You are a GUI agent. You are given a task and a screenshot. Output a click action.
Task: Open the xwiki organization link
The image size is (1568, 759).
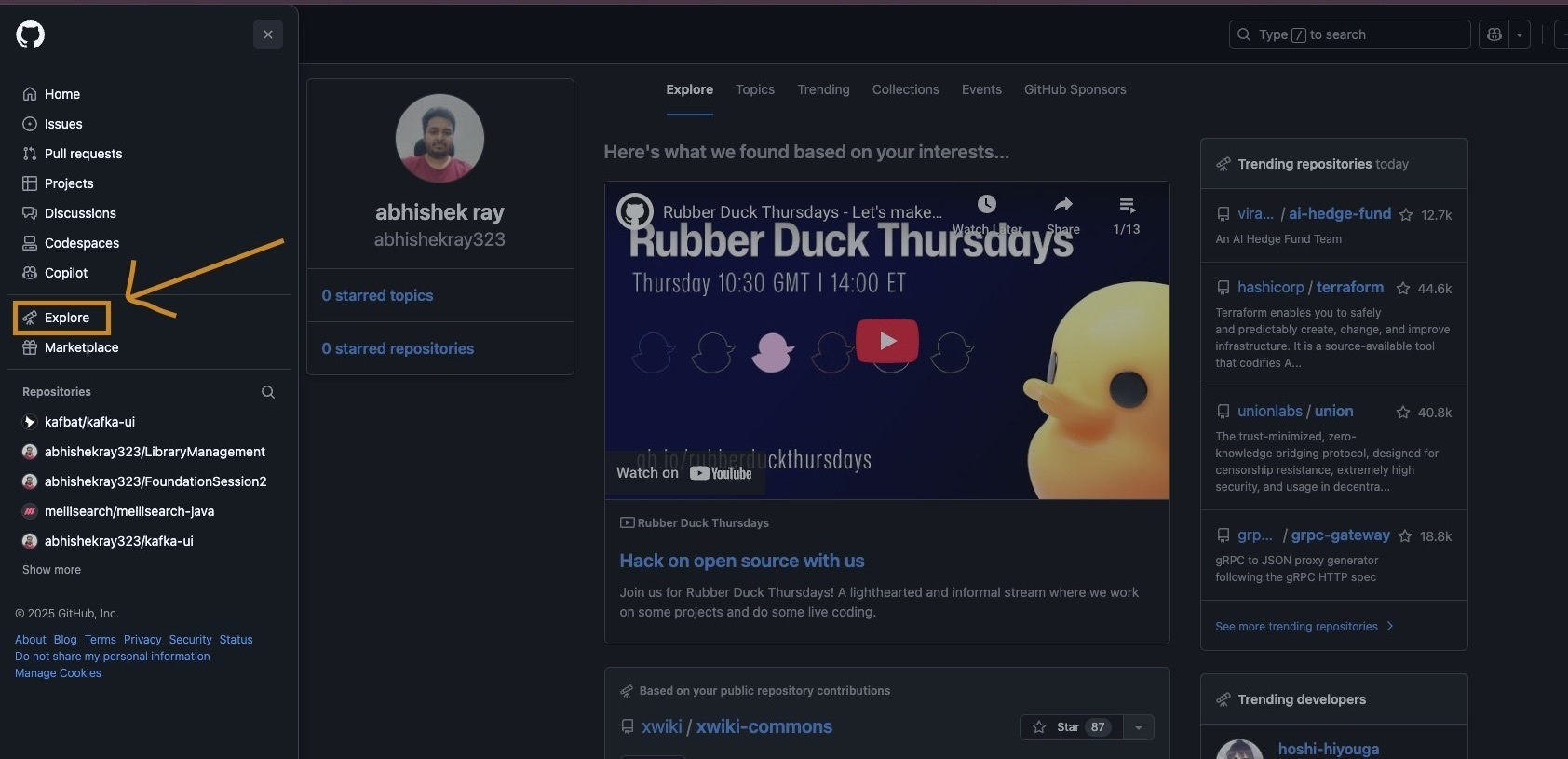[x=662, y=726]
